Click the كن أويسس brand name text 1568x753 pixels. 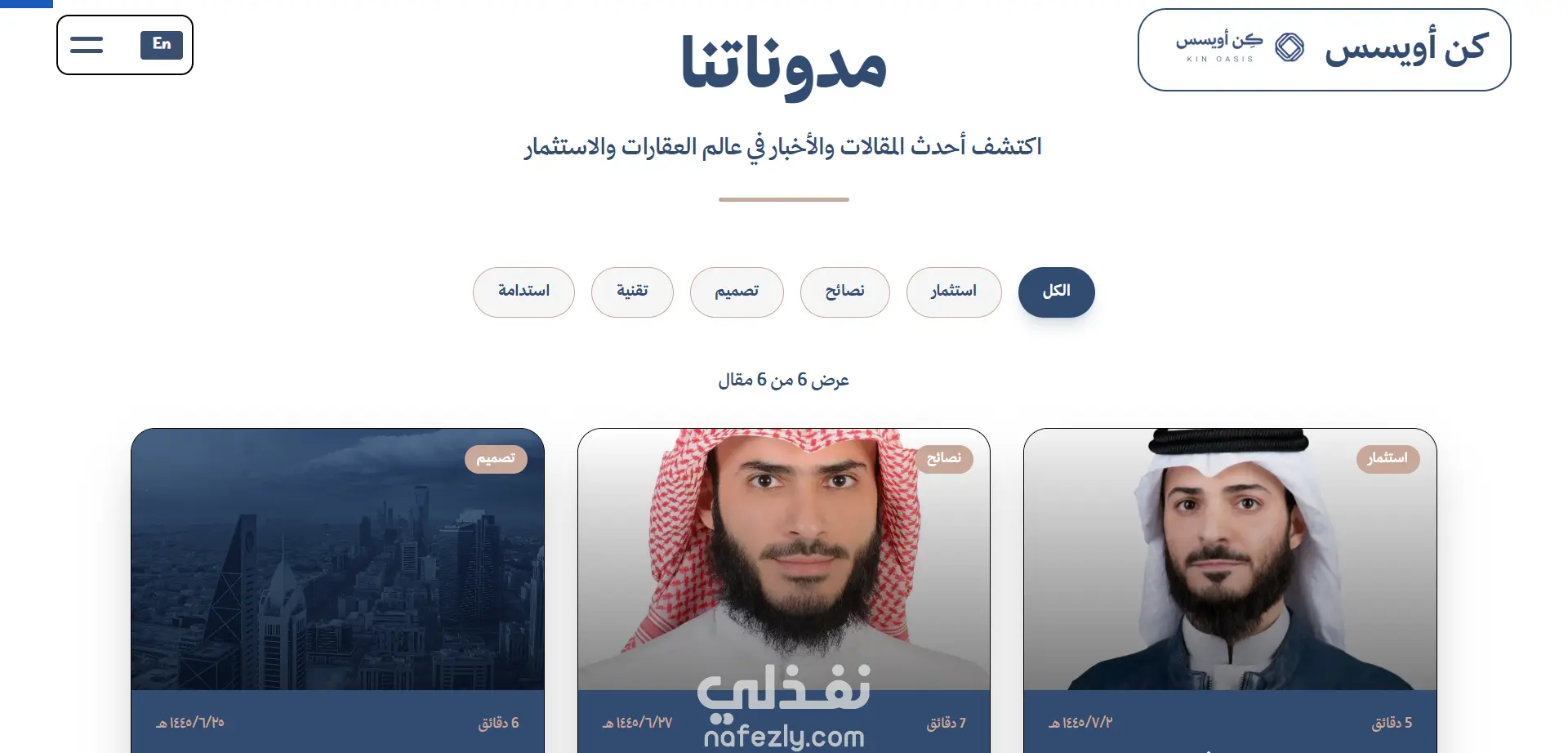[1406, 47]
